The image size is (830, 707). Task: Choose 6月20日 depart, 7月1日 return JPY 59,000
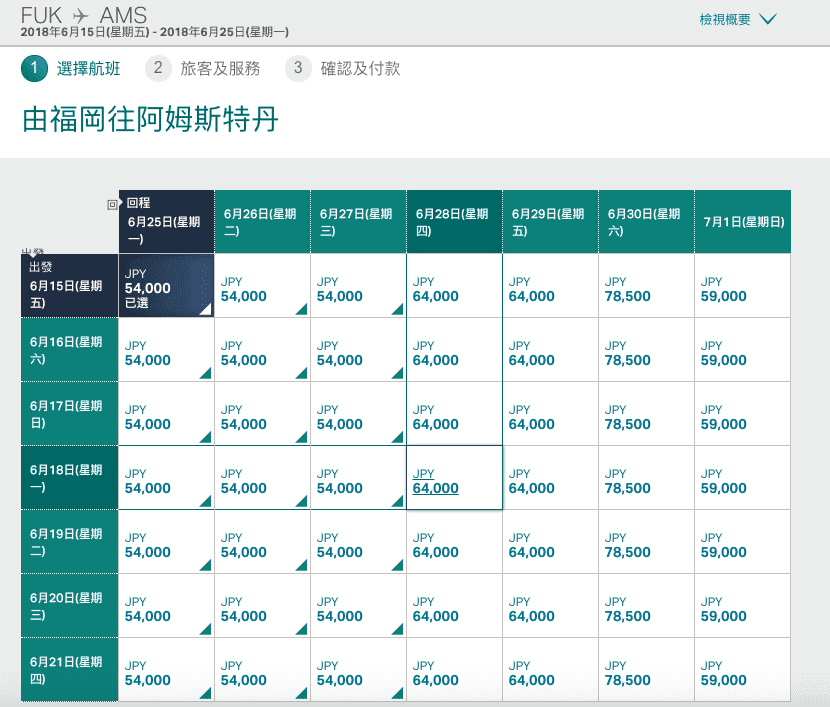point(743,606)
